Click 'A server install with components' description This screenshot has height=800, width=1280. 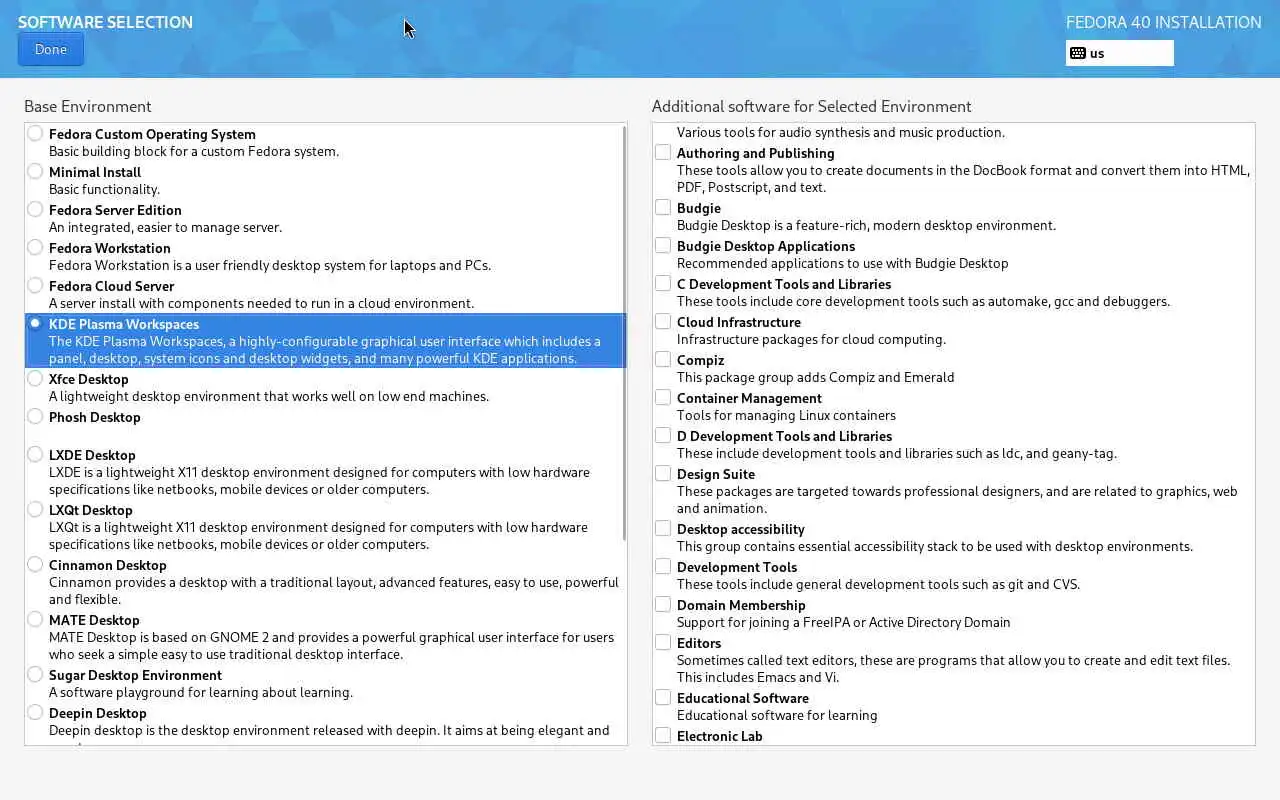point(262,303)
